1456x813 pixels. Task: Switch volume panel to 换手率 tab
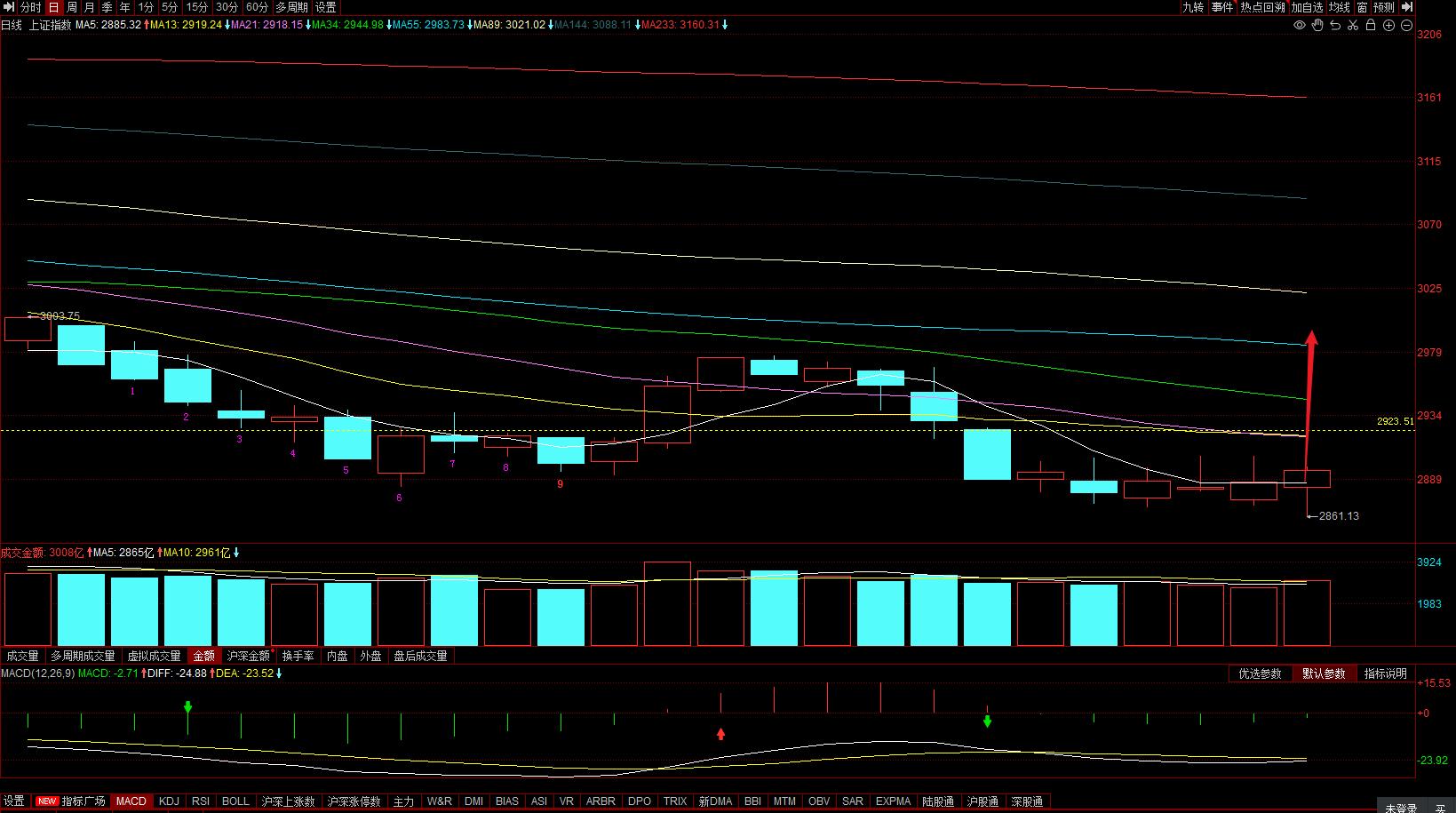298,656
